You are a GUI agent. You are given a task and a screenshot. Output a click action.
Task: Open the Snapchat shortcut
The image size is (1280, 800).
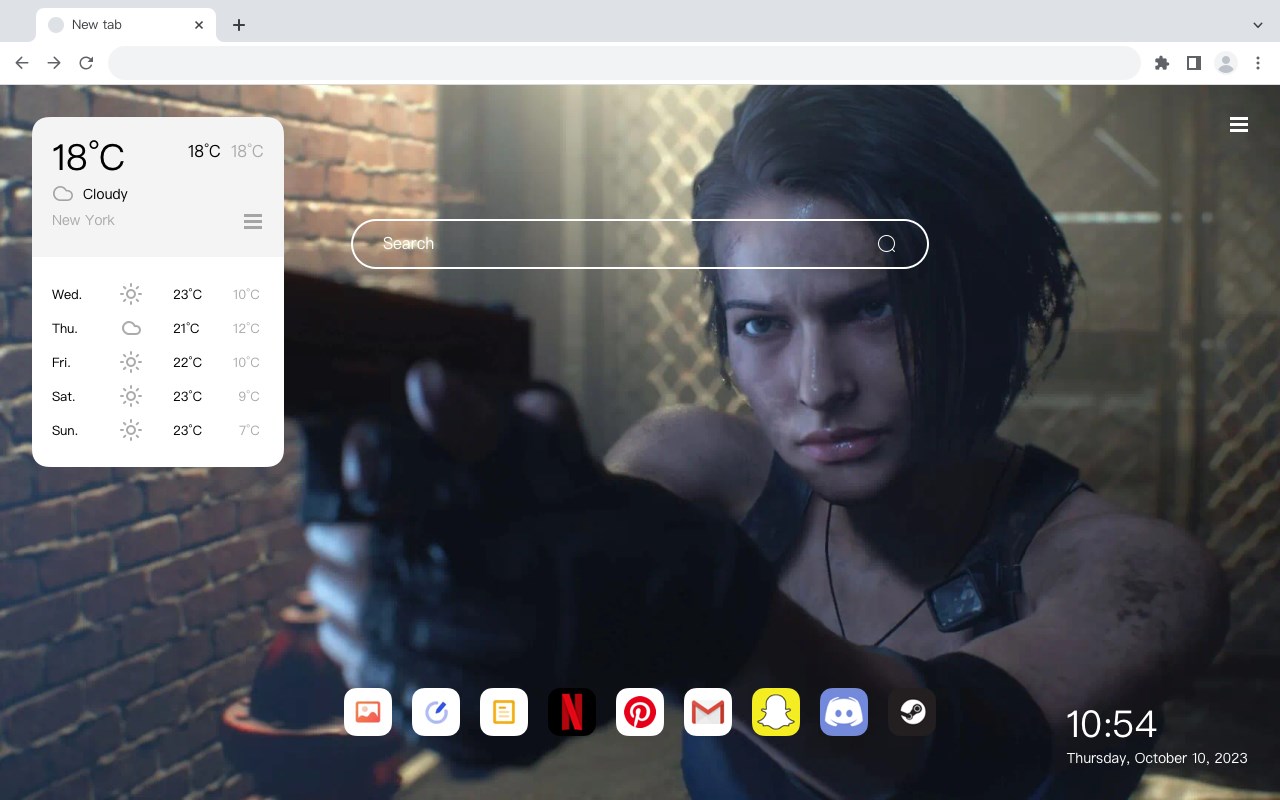point(776,712)
